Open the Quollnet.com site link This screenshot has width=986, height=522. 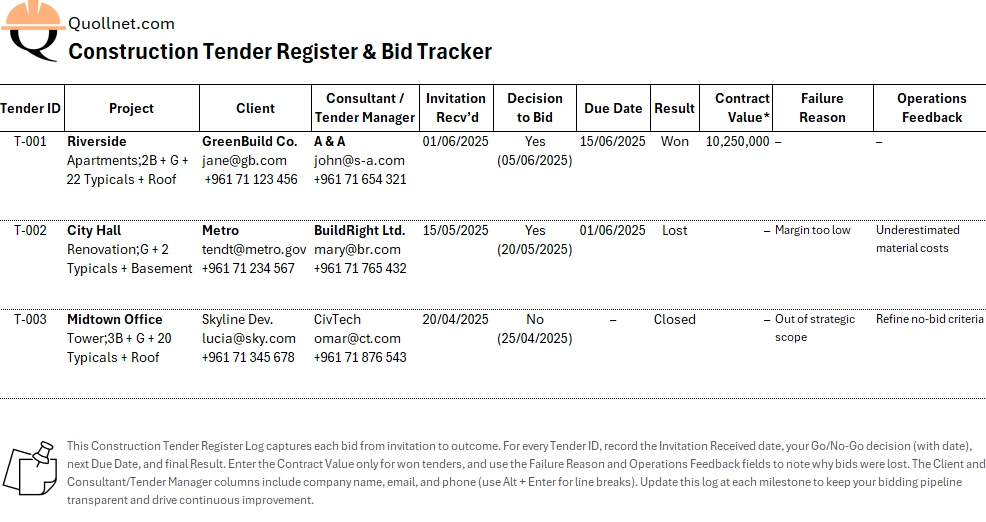click(121, 24)
